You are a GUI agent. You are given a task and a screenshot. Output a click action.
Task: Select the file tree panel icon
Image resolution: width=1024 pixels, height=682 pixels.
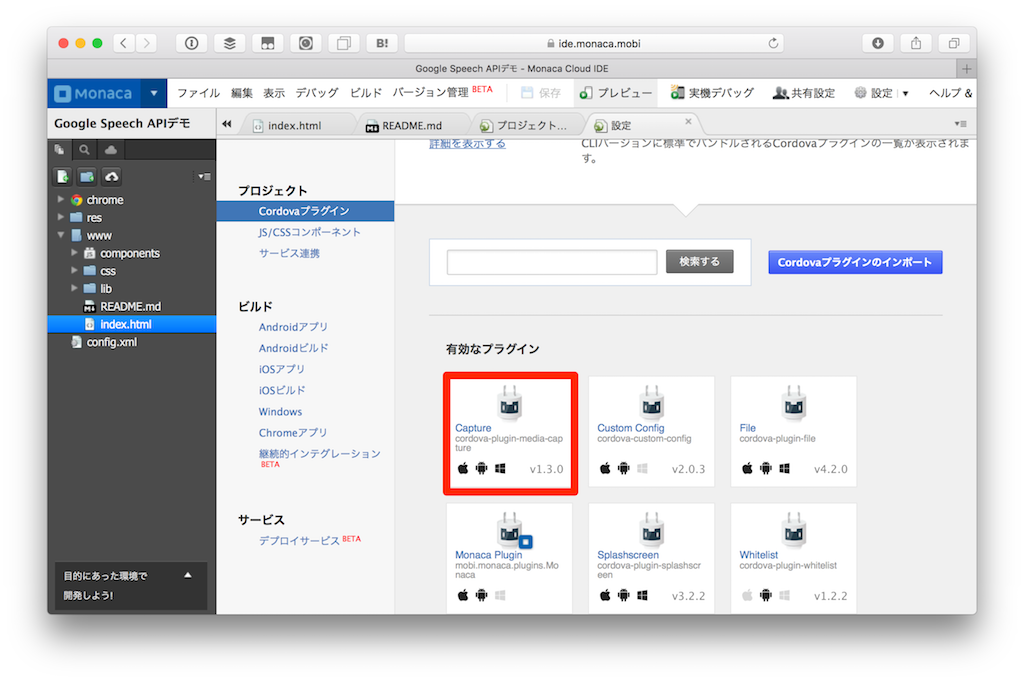pyautogui.click(x=59, y=150)
